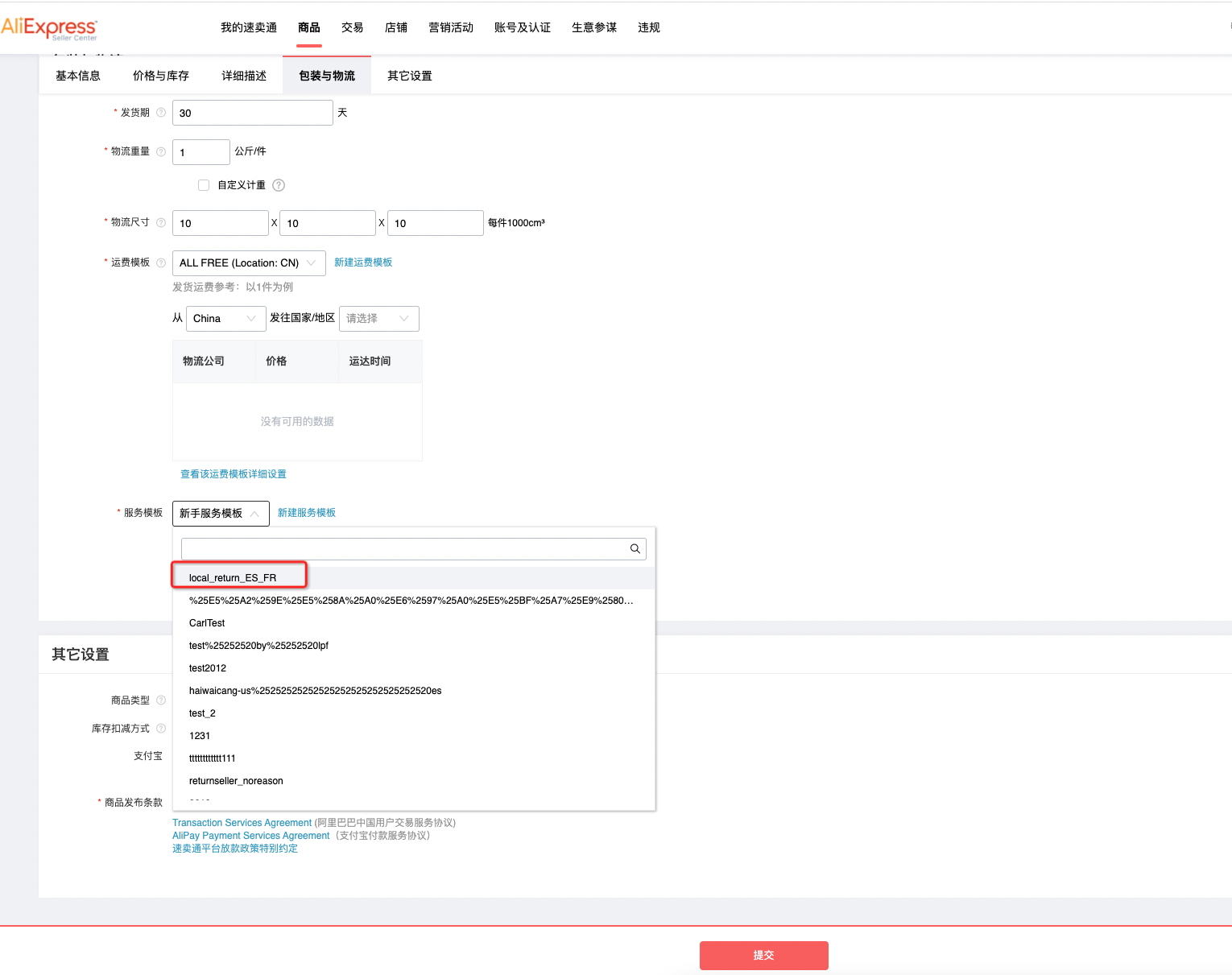Open 营销活动 menu
Image resolution: width=1232 pixels, height=975 pixels.
click(x=451, y=27)
